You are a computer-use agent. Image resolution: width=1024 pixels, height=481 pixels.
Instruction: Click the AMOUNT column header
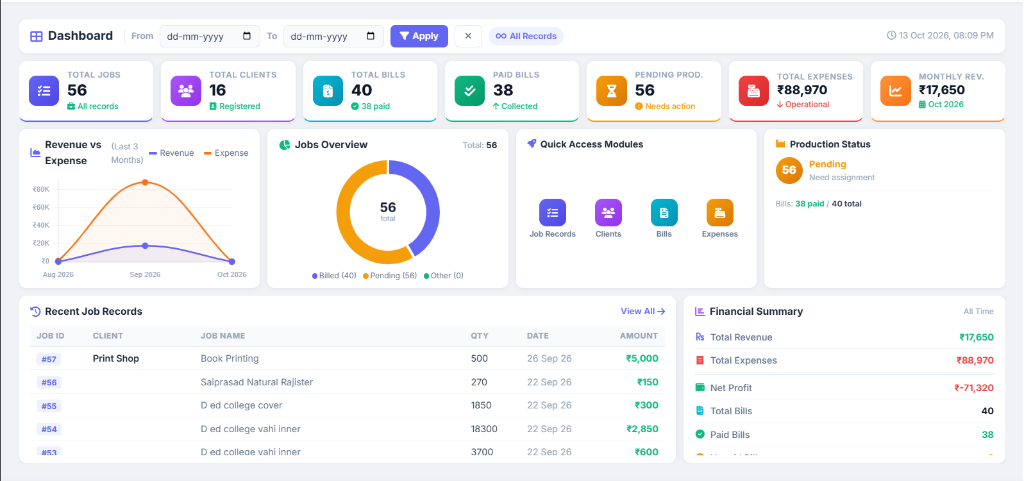pos(639,336)
